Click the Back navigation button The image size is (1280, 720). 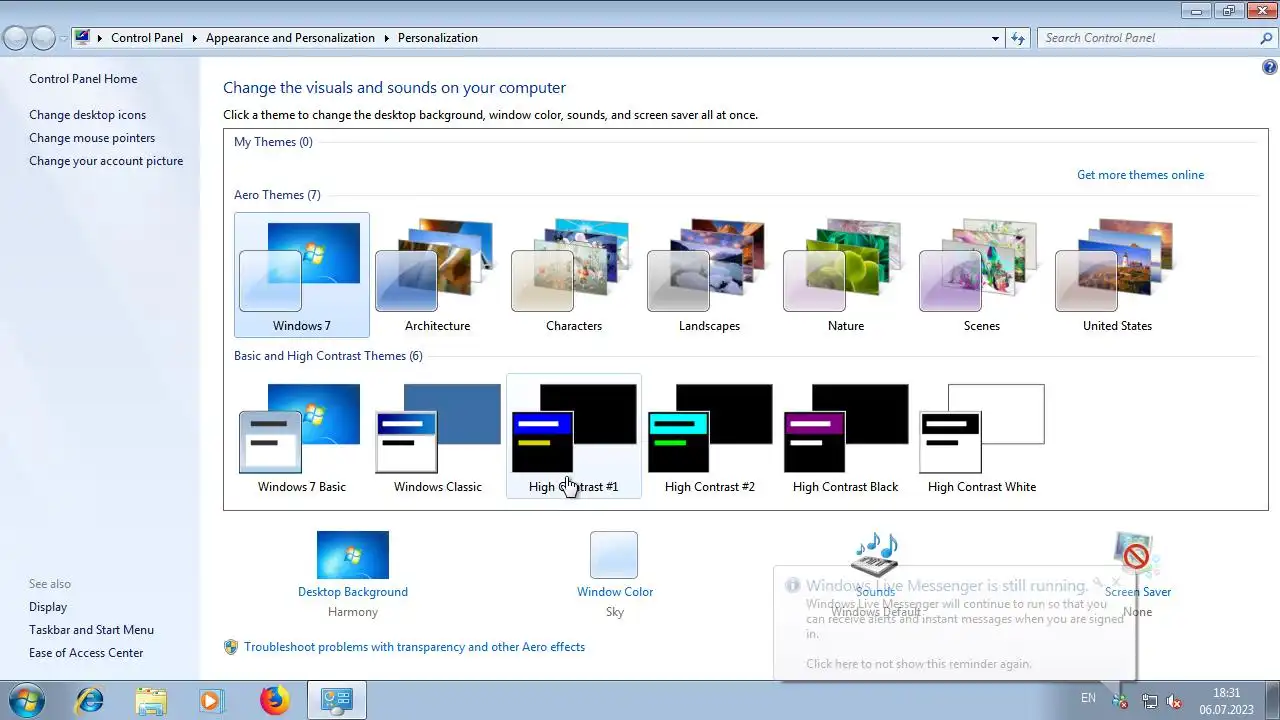16,38
